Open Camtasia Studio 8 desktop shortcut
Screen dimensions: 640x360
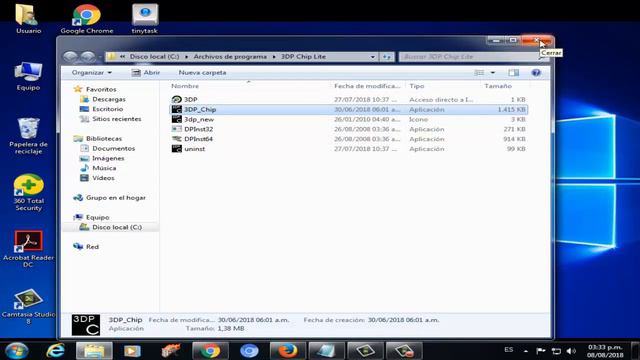[x=28, y=306]
